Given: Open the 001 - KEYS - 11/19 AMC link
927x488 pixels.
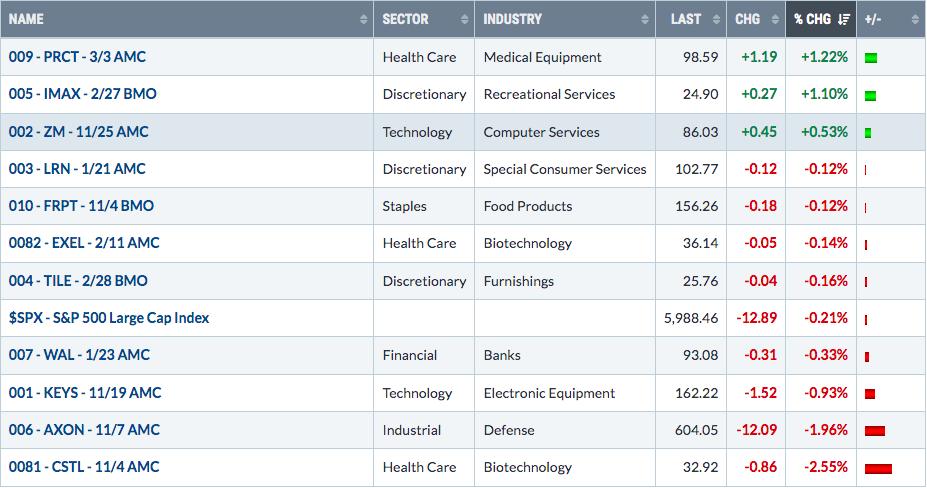Looking at the screenshot, I should coord(85,393).
